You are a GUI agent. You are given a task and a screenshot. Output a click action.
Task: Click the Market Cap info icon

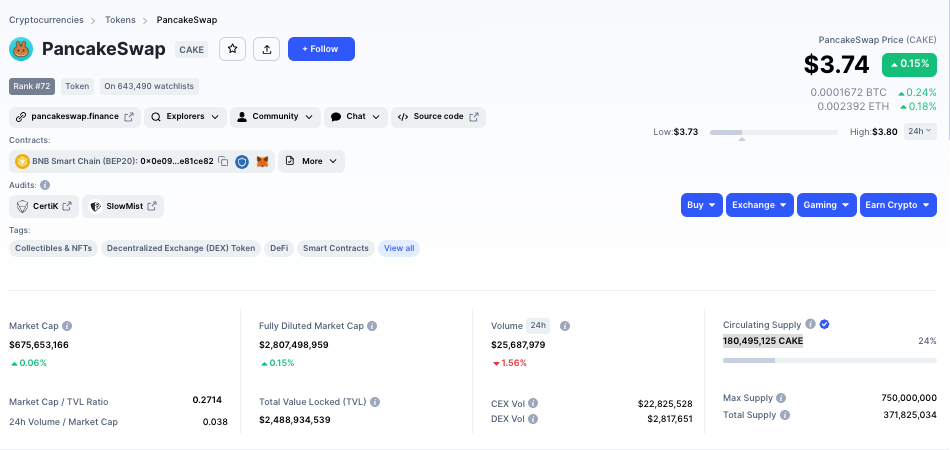[x=67, y=326]
